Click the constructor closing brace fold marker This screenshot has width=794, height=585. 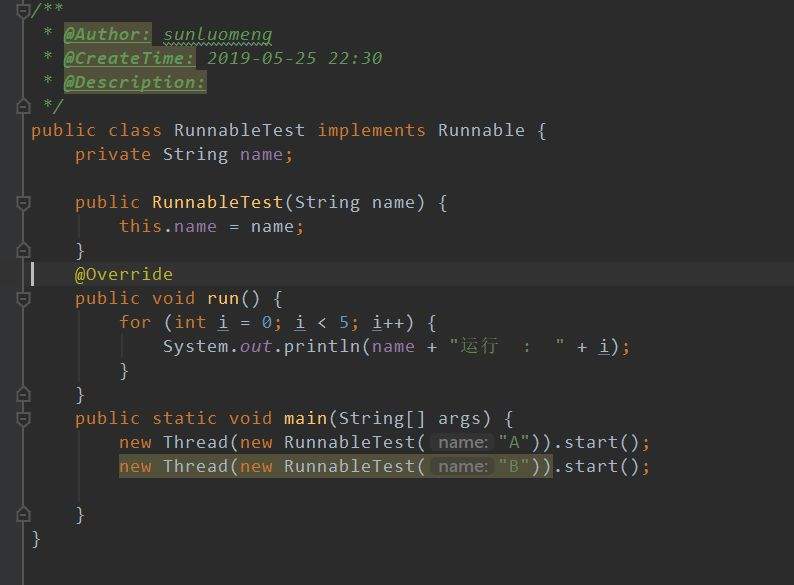pyautogui.click(x=23, y=250)
